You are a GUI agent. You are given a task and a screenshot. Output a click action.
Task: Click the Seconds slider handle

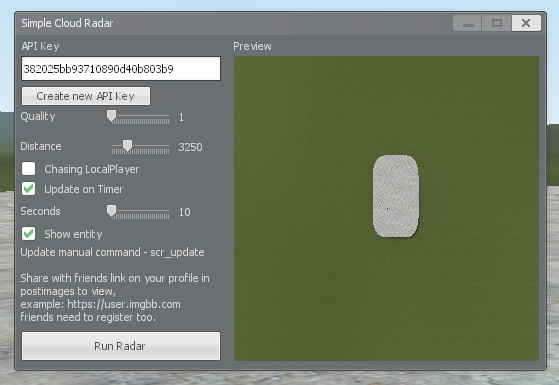[x=112, y=211]
